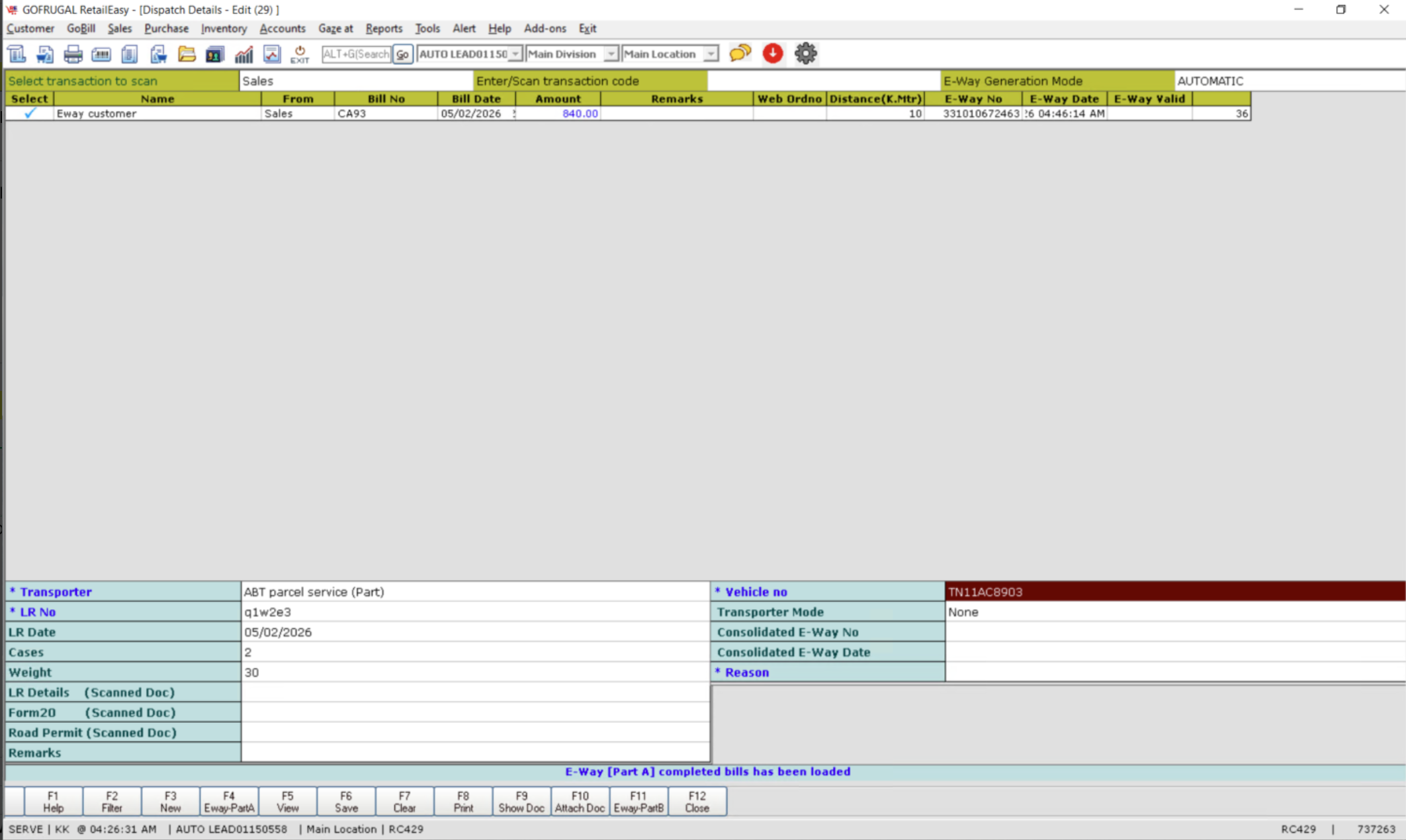Expand the Main Location dropdown
The height and width of the screenshot is (840, 1406).
[710, 54]
